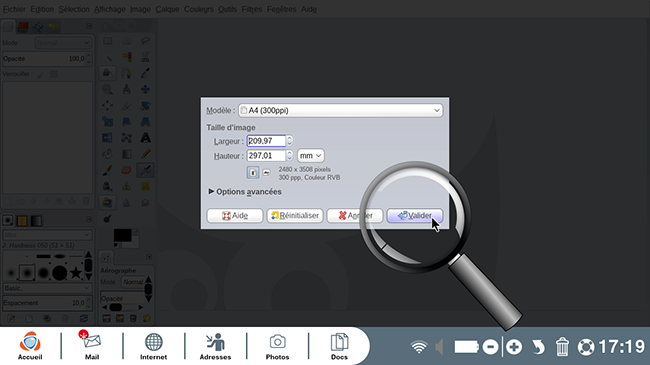Open the Modèle A4 (300ppi) dropdown
Screen dimensions: 650x365
tap(340, 110)
